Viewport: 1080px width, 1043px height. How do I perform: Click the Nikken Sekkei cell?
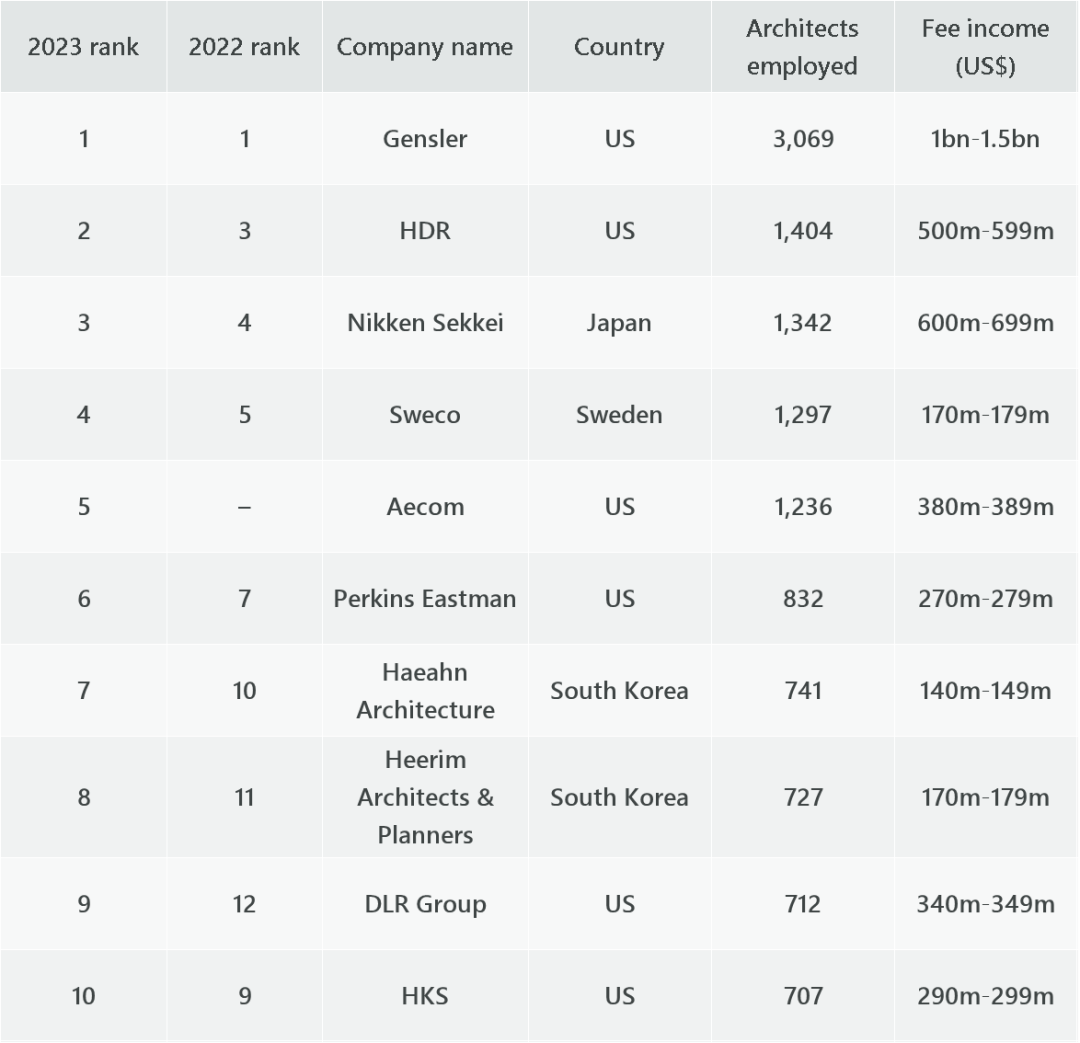(425, 323)
